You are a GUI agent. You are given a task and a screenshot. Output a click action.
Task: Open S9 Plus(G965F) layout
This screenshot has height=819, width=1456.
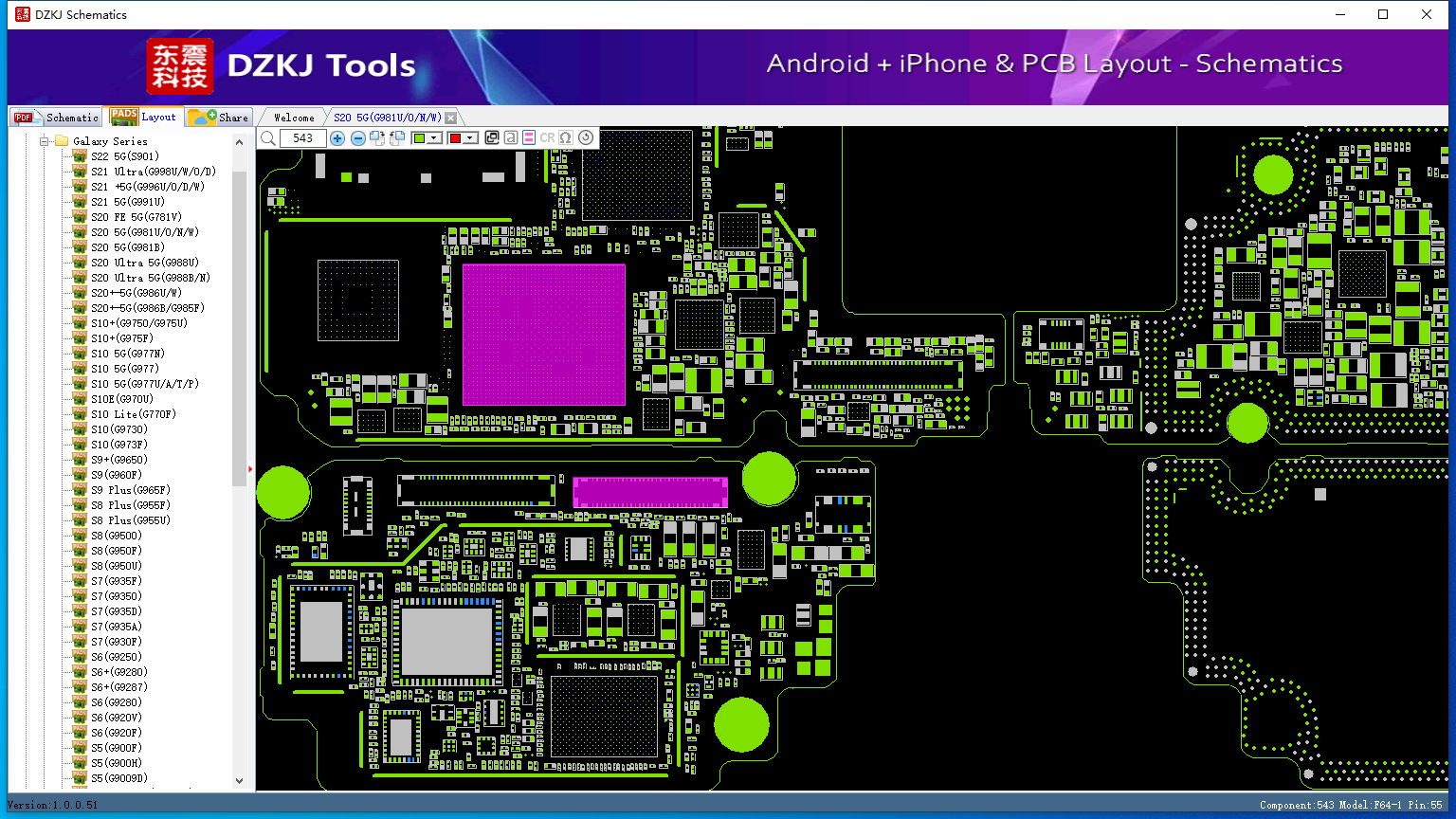tap(131, 490)
